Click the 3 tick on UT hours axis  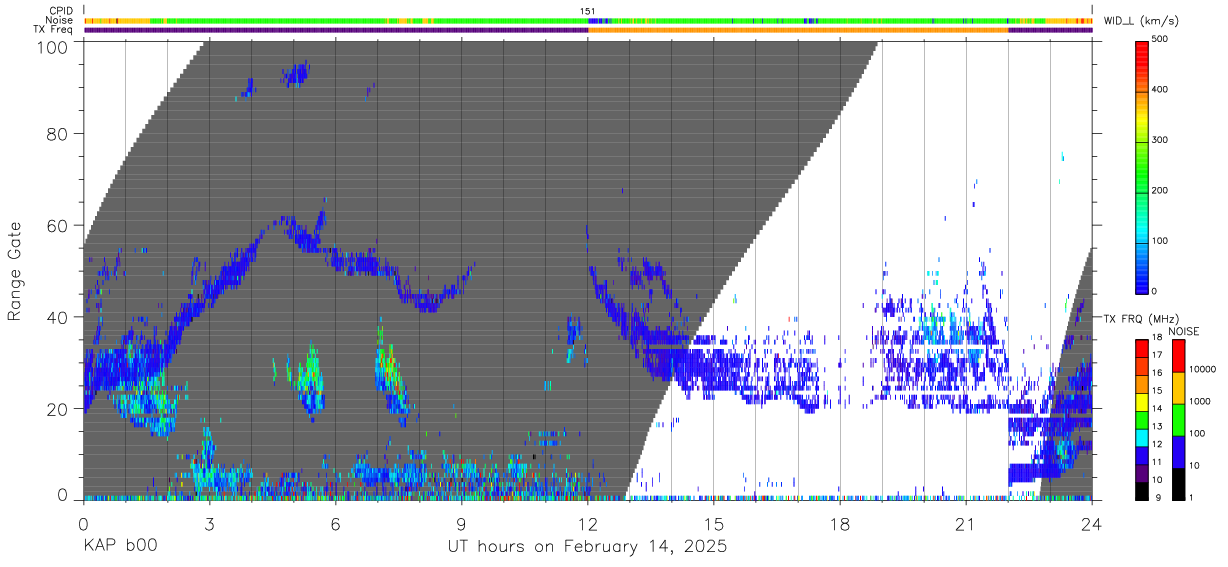[209, 525]
